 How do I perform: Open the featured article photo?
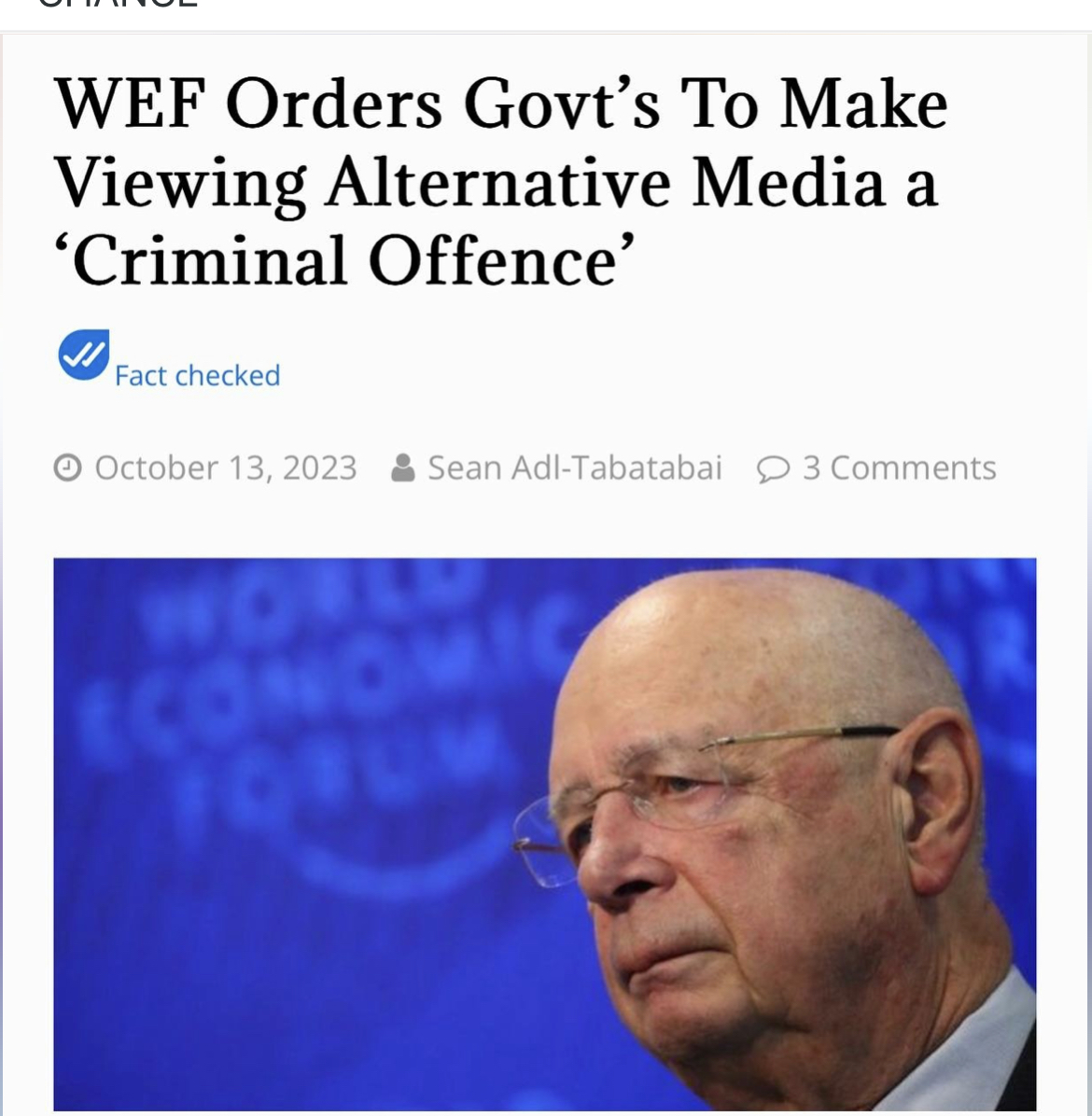(x=544, y=834)
